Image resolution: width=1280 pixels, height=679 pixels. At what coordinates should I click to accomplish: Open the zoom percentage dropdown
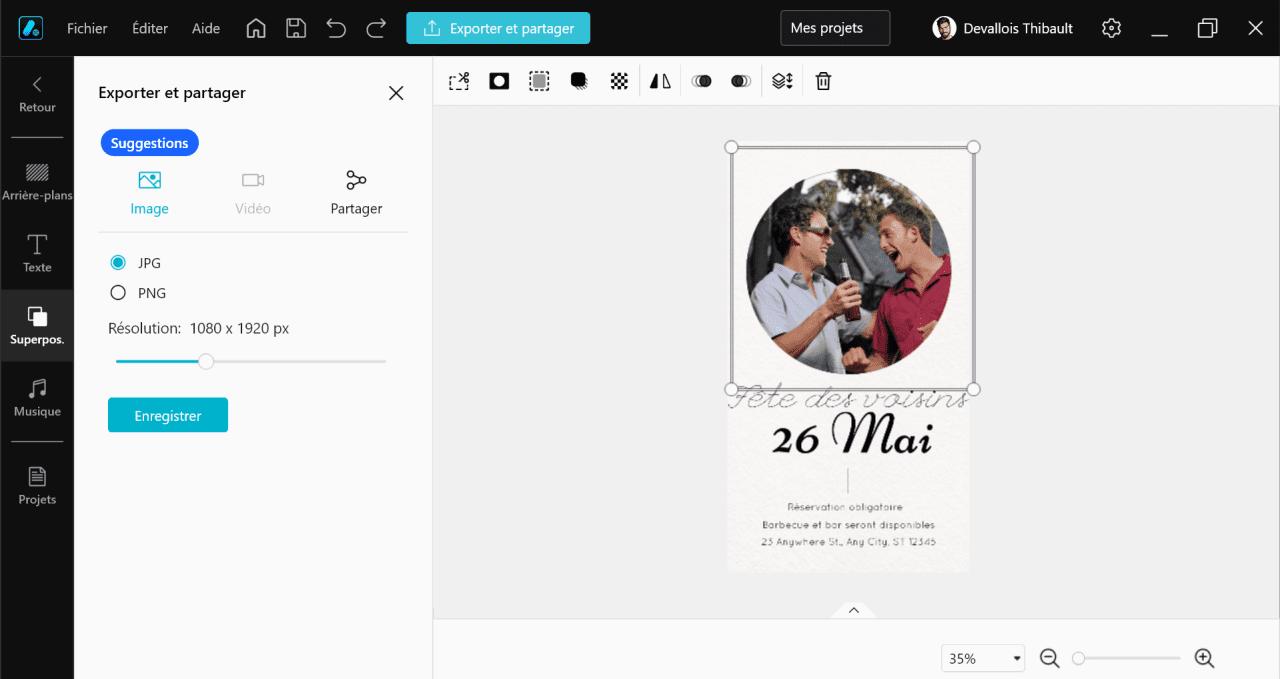click(982, 658)
